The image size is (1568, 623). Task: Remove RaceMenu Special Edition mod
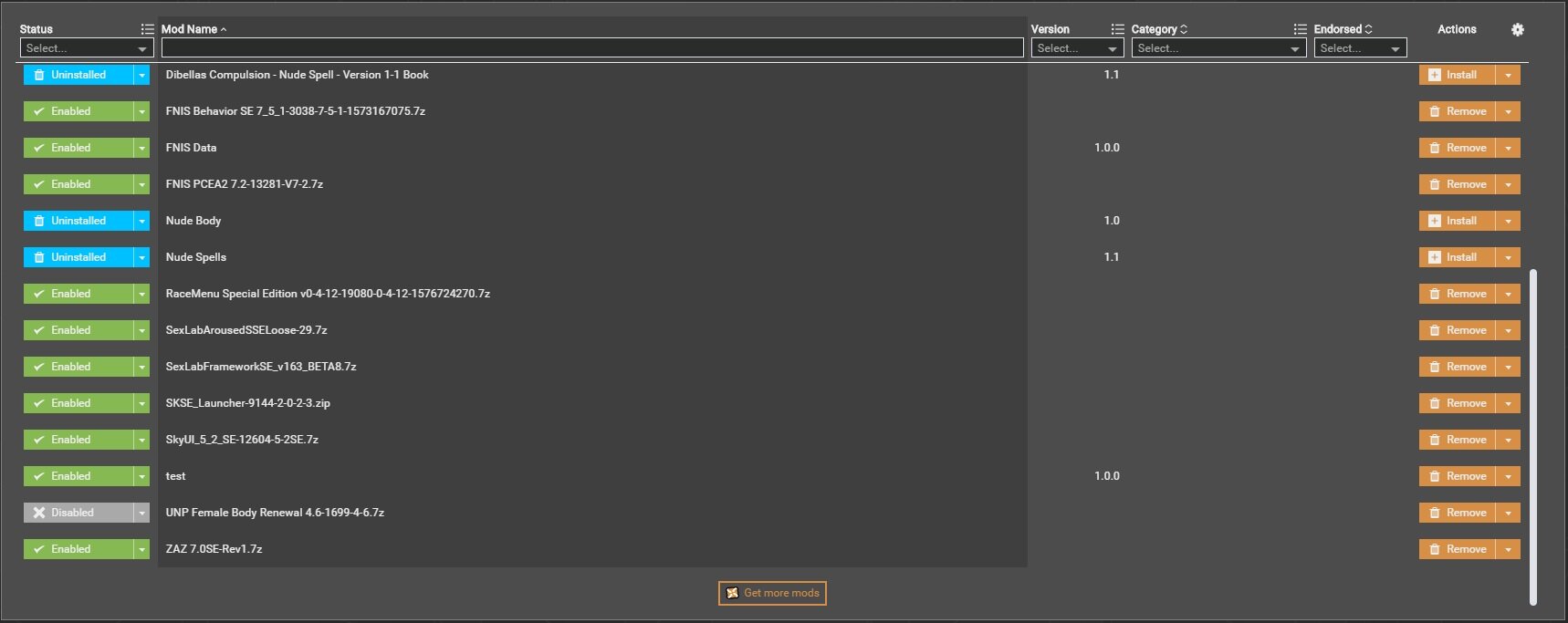click(x=1457, y=294)
